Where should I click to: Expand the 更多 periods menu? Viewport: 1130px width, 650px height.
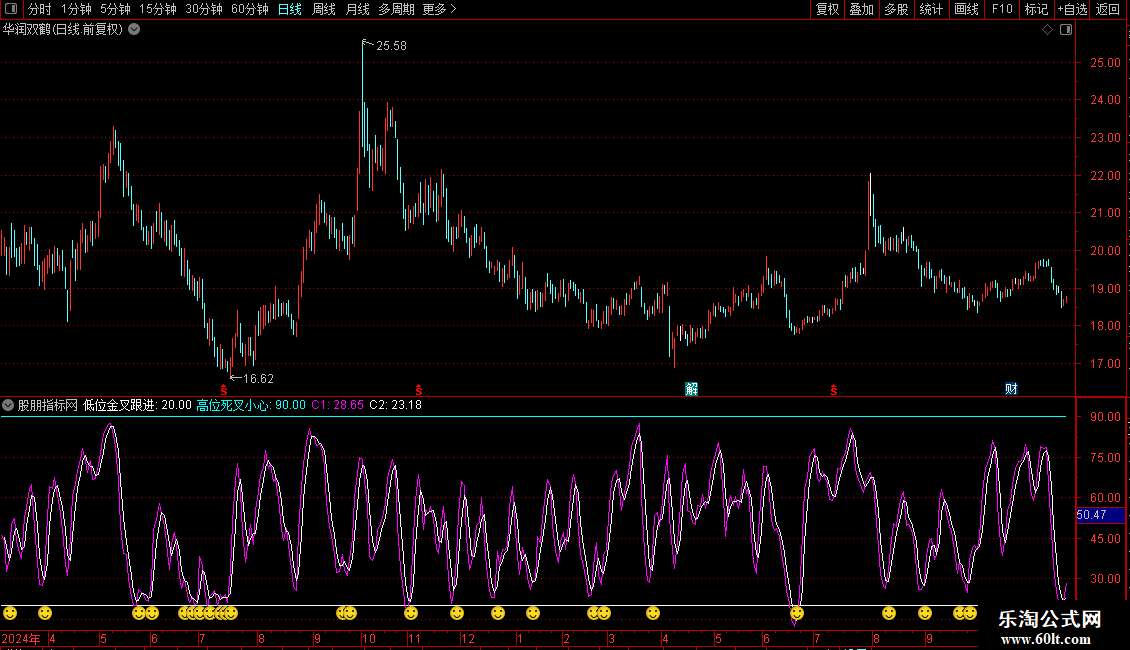click(x=440, y=9)
